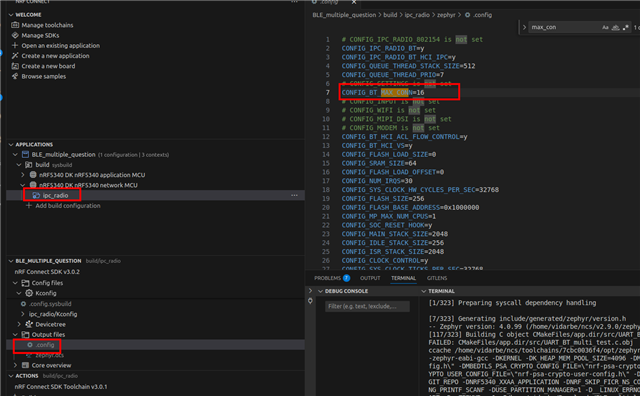The width and height of the screenshot is (640, 396).
Task: Click the Core overview icon
Action: (25, 365)
